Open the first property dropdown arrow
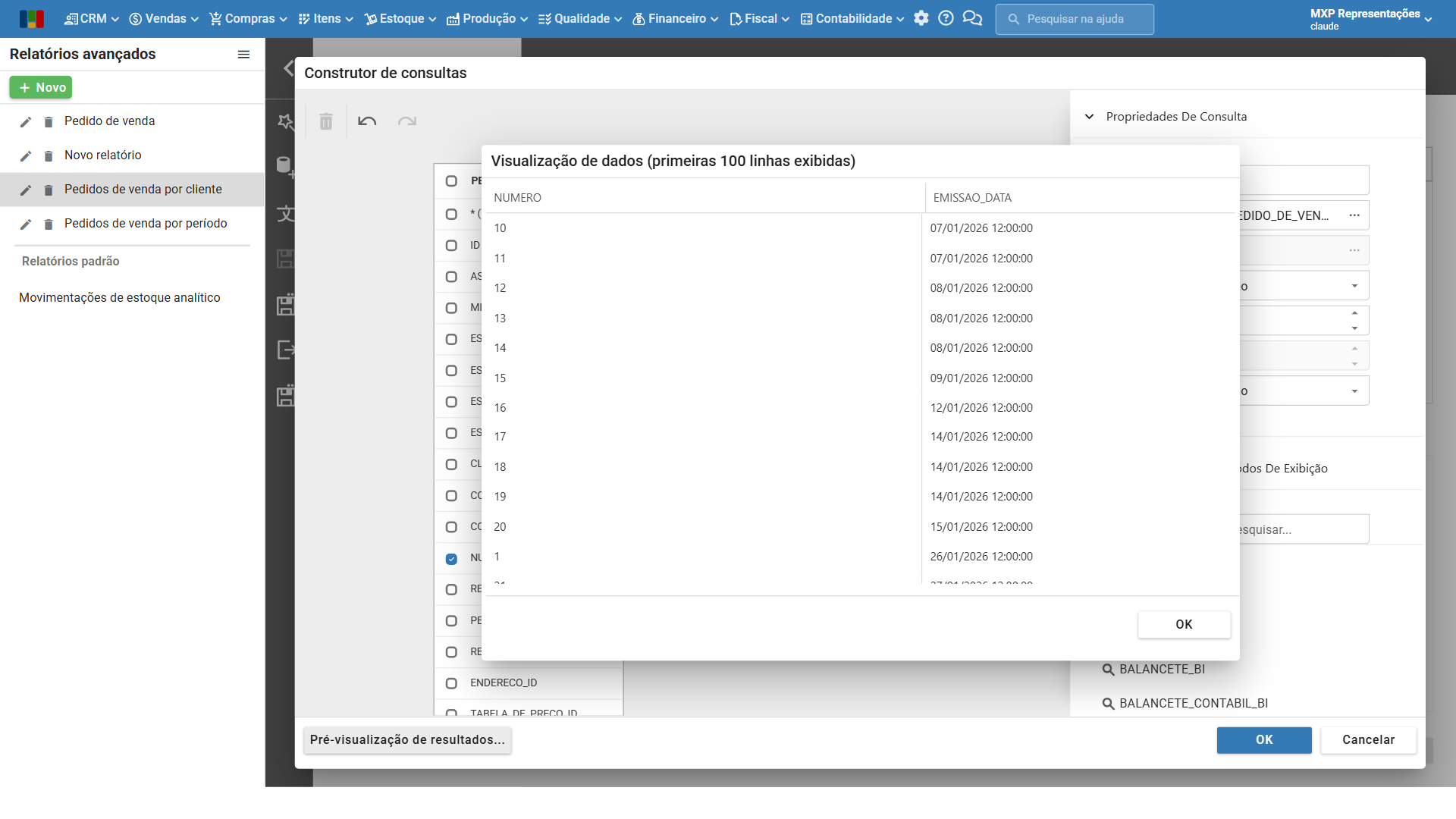Image resolution: width=1456 pixels, height=819 pixels. [x=1354, y=286]
